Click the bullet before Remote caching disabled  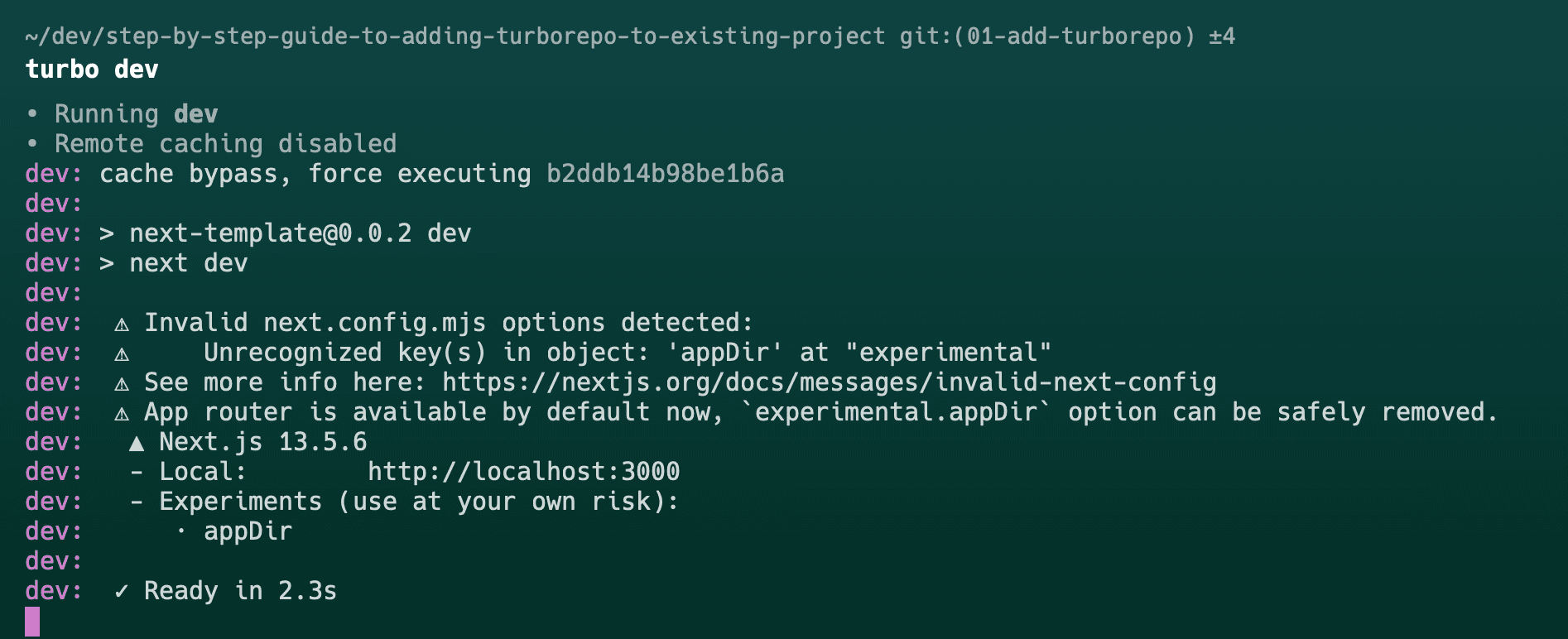pyautogui.click(x=32, y=143)
